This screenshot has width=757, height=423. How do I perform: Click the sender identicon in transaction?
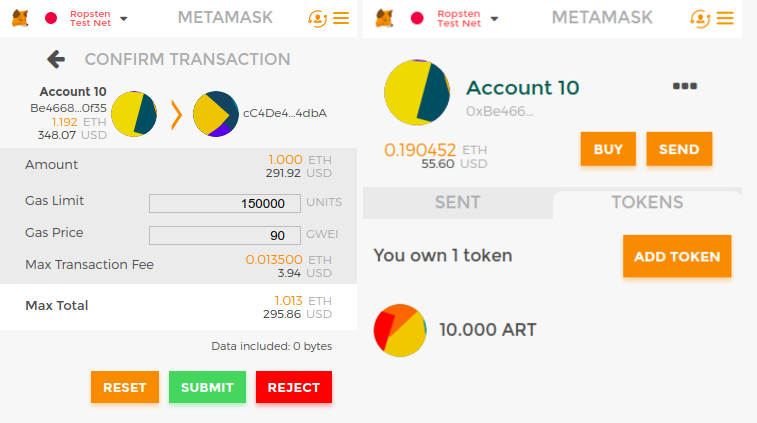134,114
